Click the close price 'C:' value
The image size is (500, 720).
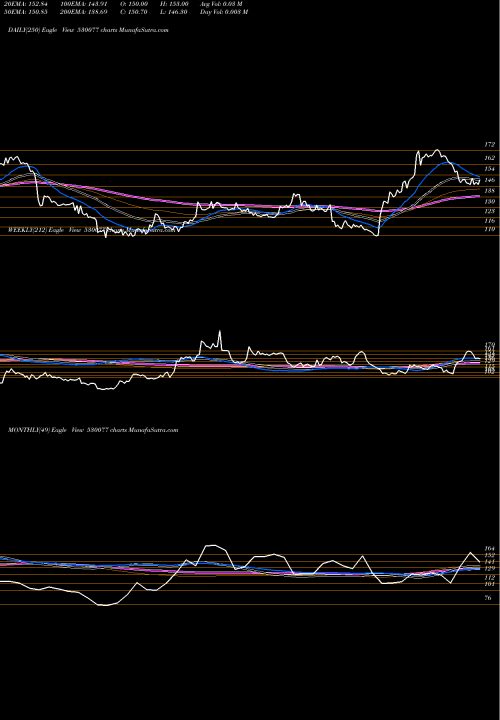[135, 12]
